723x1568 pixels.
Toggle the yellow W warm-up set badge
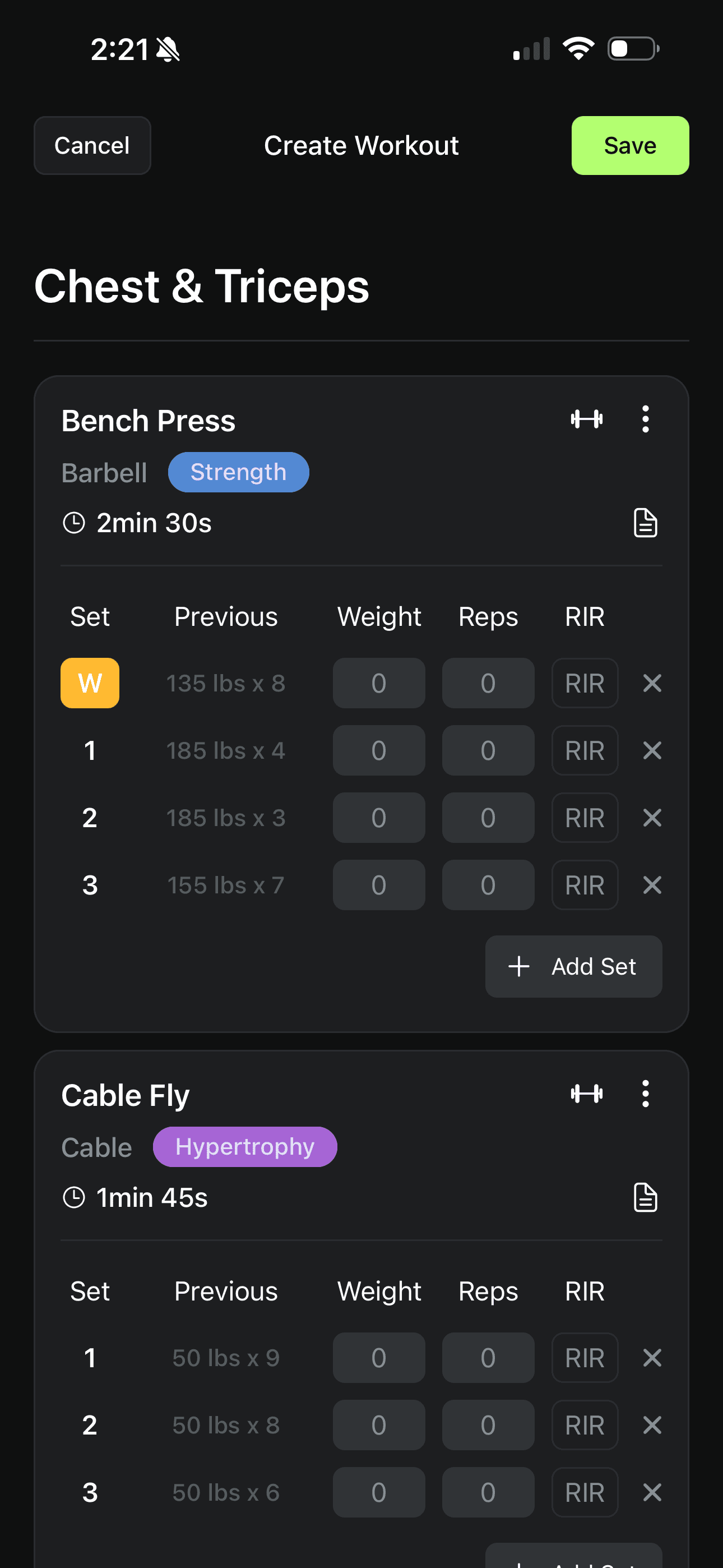coord(90,683)
